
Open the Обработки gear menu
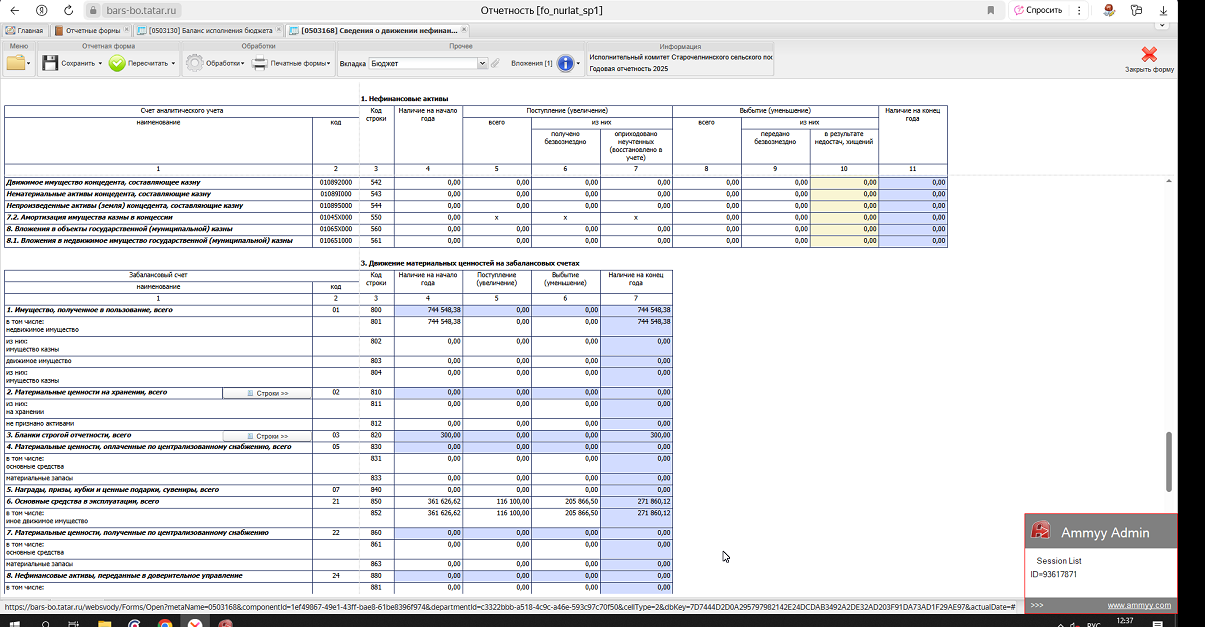tap(214, 63)
